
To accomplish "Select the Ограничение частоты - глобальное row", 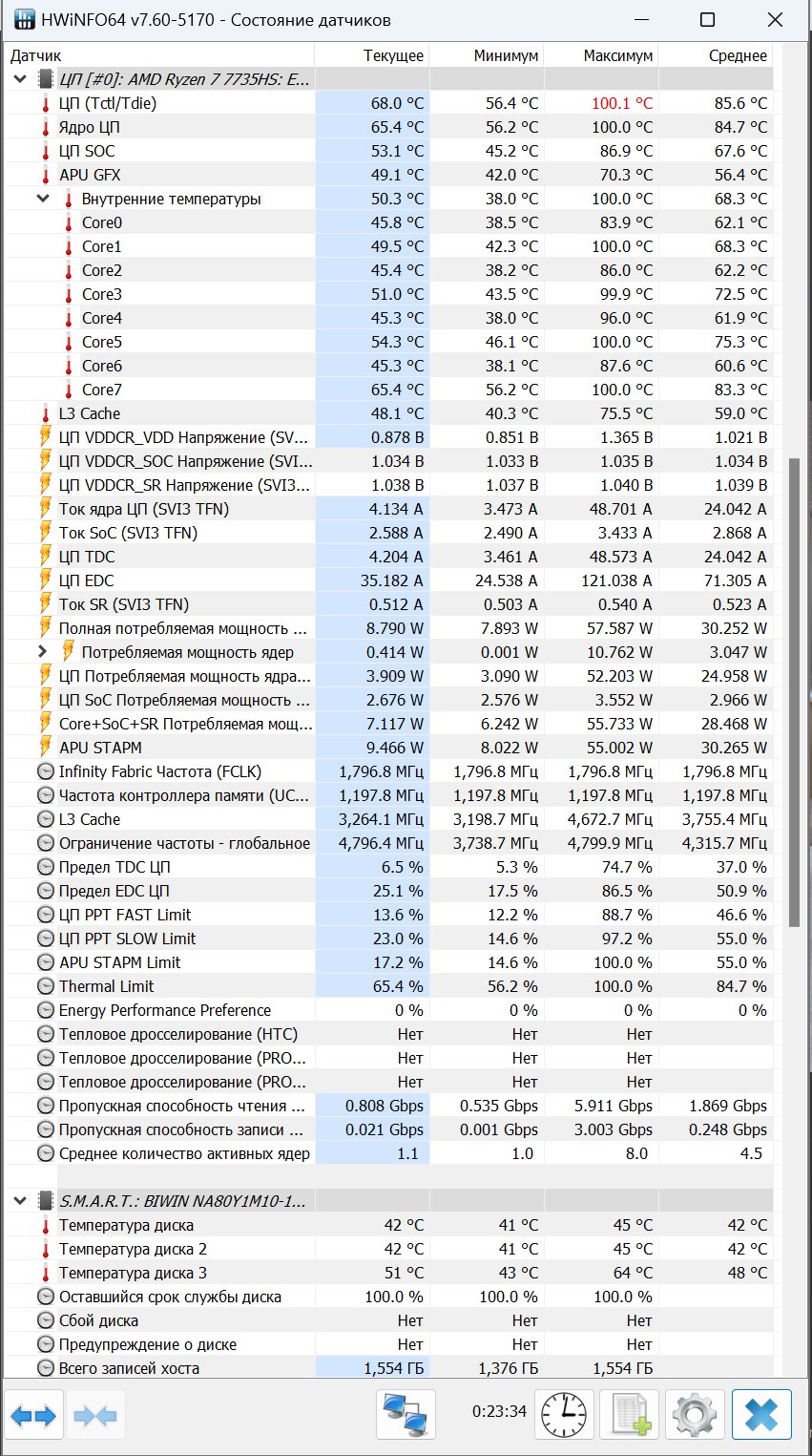I will [x=388, y=843].
